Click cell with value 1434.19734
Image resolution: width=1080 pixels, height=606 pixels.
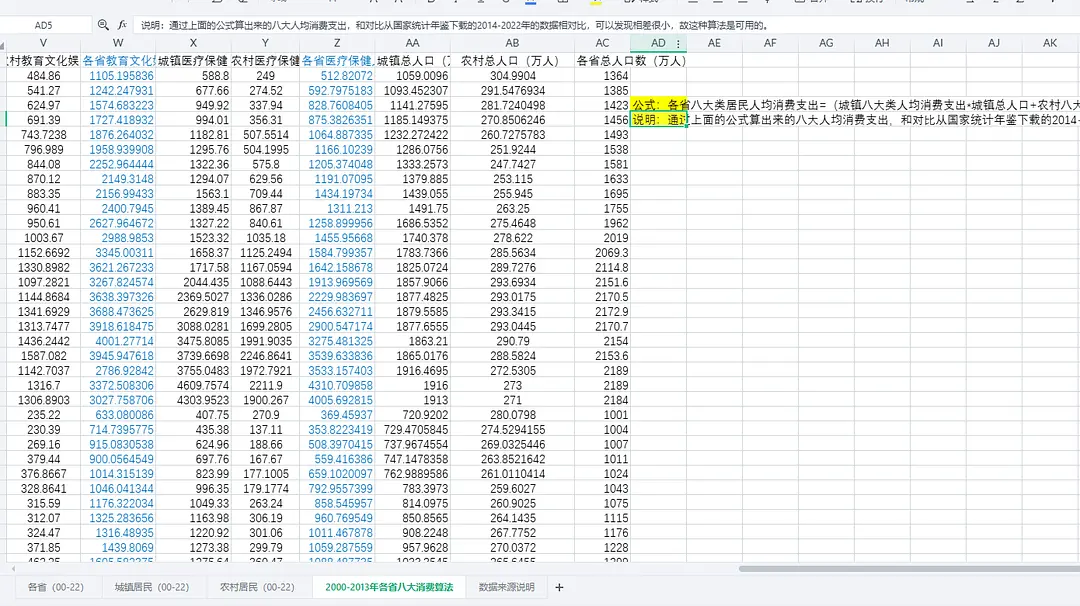pyautogui.click(x=337, y=194)
